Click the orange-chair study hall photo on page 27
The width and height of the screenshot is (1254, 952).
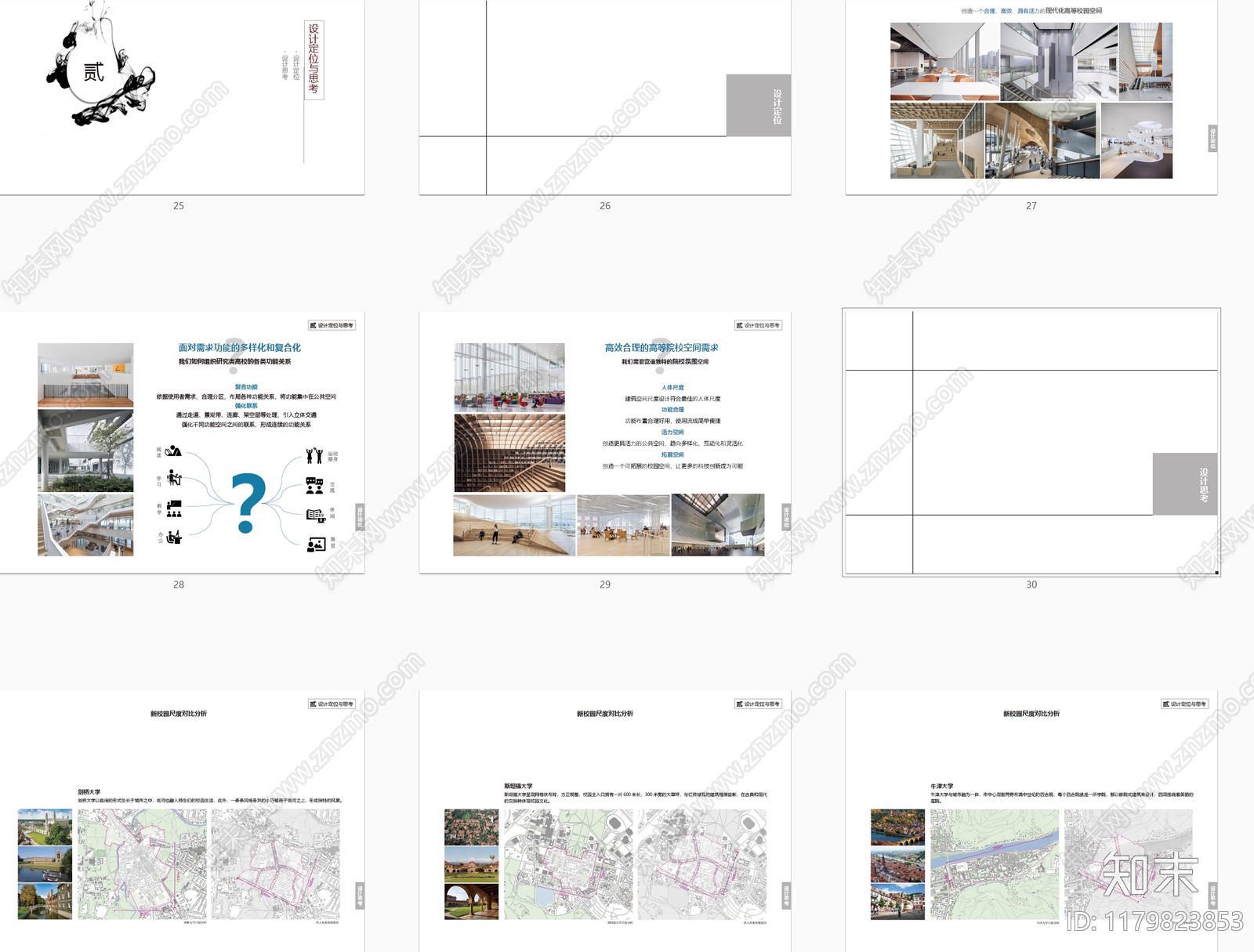(x=944, y=61)
